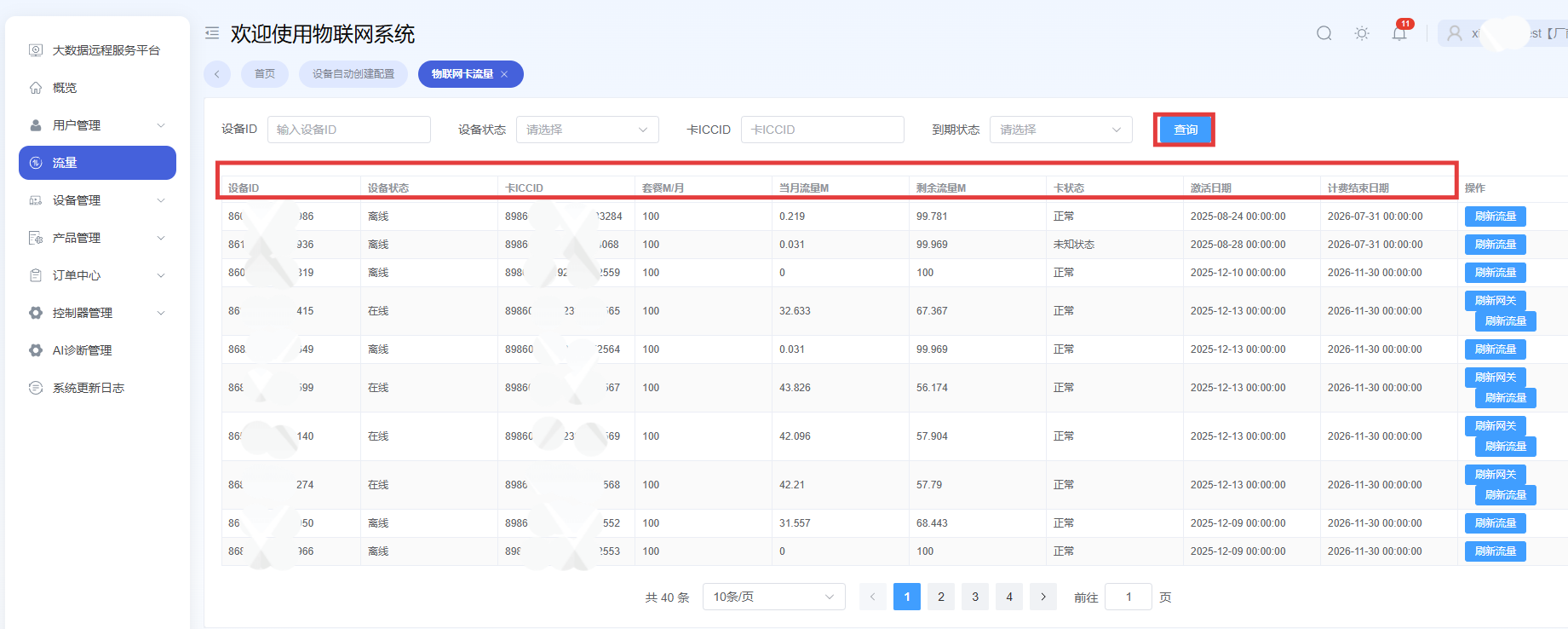Viewport: 1568px width, 629px height.
Task: Go to the previous page with the pagination arrow
Action: pos(873,597)
